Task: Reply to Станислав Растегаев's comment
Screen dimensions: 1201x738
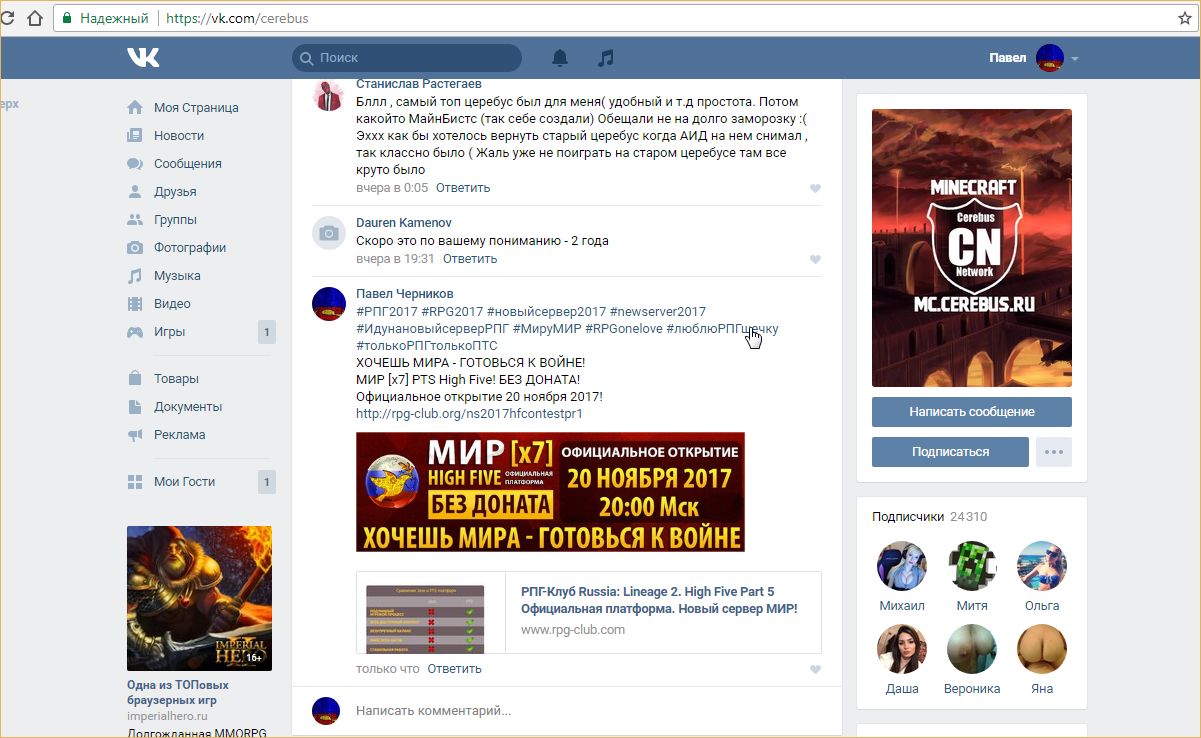Action: pyautogui.click(x=463, y=188)
